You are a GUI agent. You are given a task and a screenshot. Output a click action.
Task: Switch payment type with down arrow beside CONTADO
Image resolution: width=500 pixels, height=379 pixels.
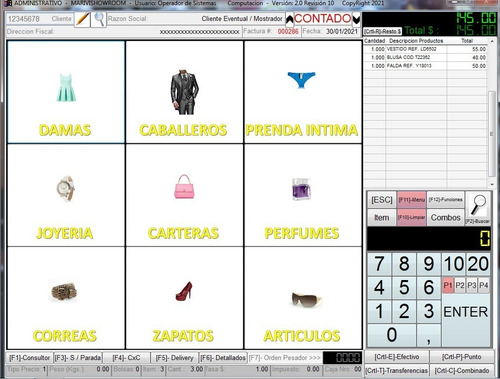tap(356, 19)
